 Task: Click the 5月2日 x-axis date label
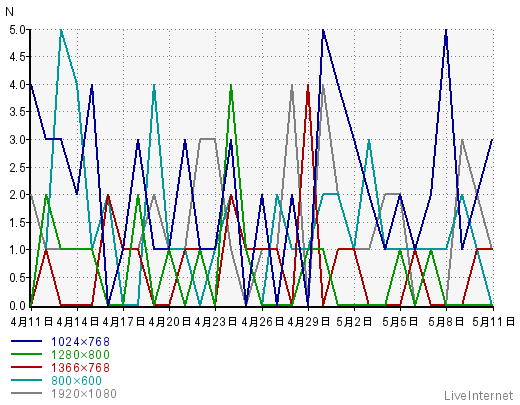pos(354,322)
